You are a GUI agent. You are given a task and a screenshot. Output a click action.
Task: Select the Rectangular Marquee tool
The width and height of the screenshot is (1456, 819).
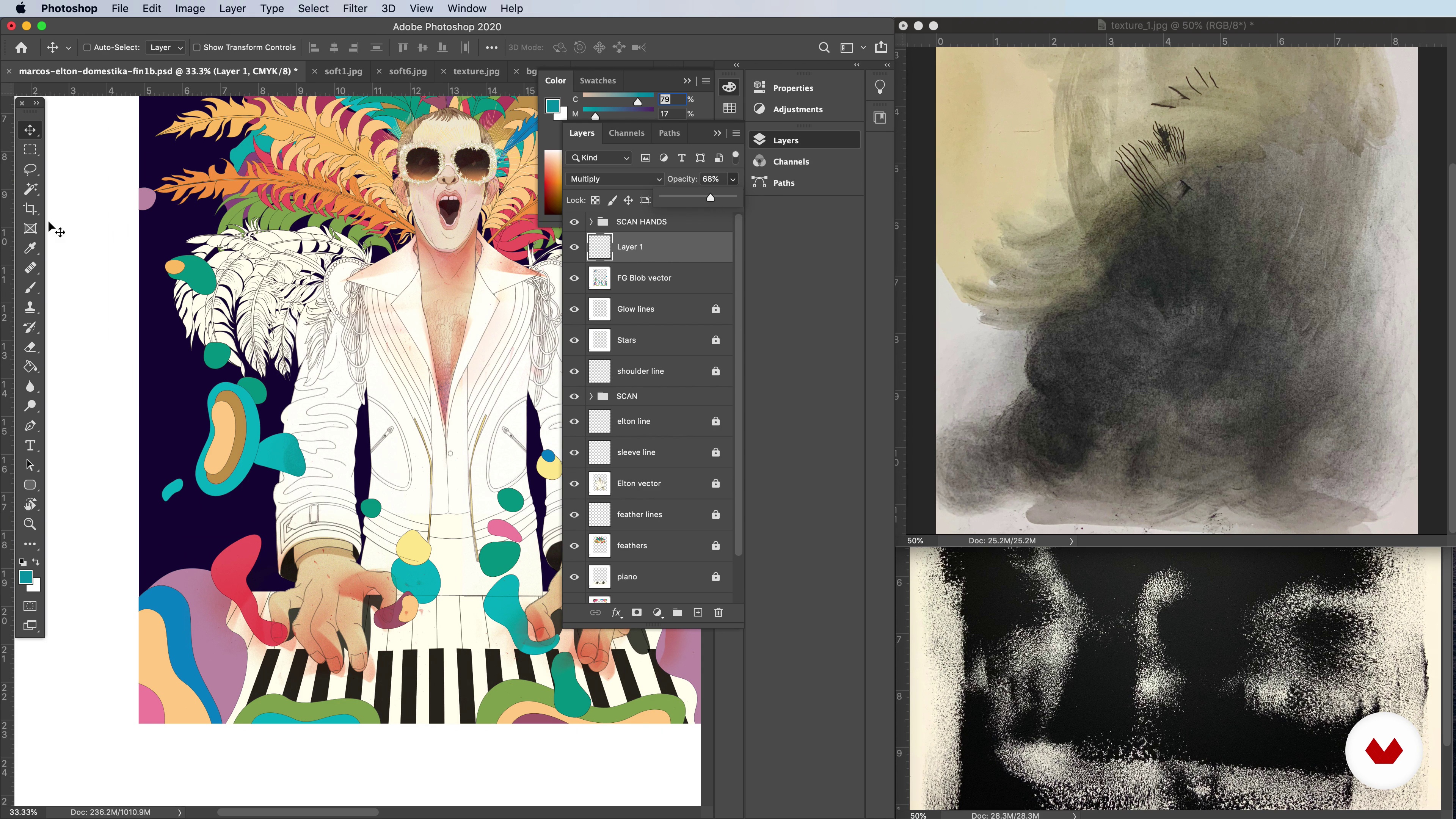(30, 150)
